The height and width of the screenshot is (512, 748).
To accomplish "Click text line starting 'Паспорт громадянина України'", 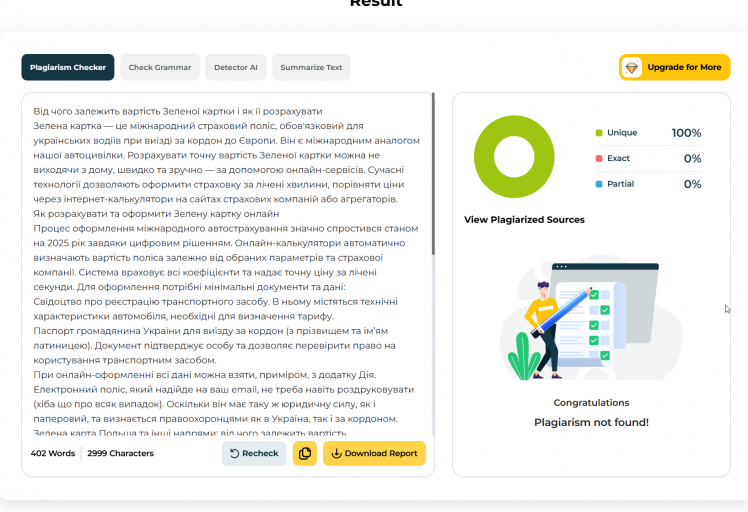I will [210, 331].
